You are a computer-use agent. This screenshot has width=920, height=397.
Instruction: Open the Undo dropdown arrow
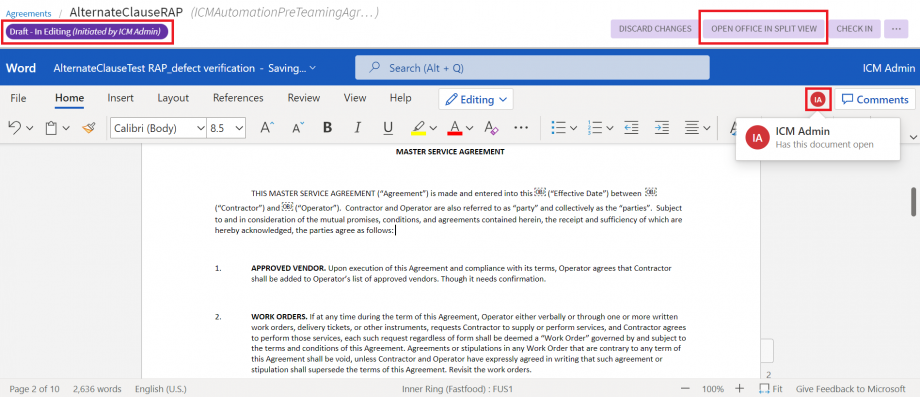(x=30, y=128)
